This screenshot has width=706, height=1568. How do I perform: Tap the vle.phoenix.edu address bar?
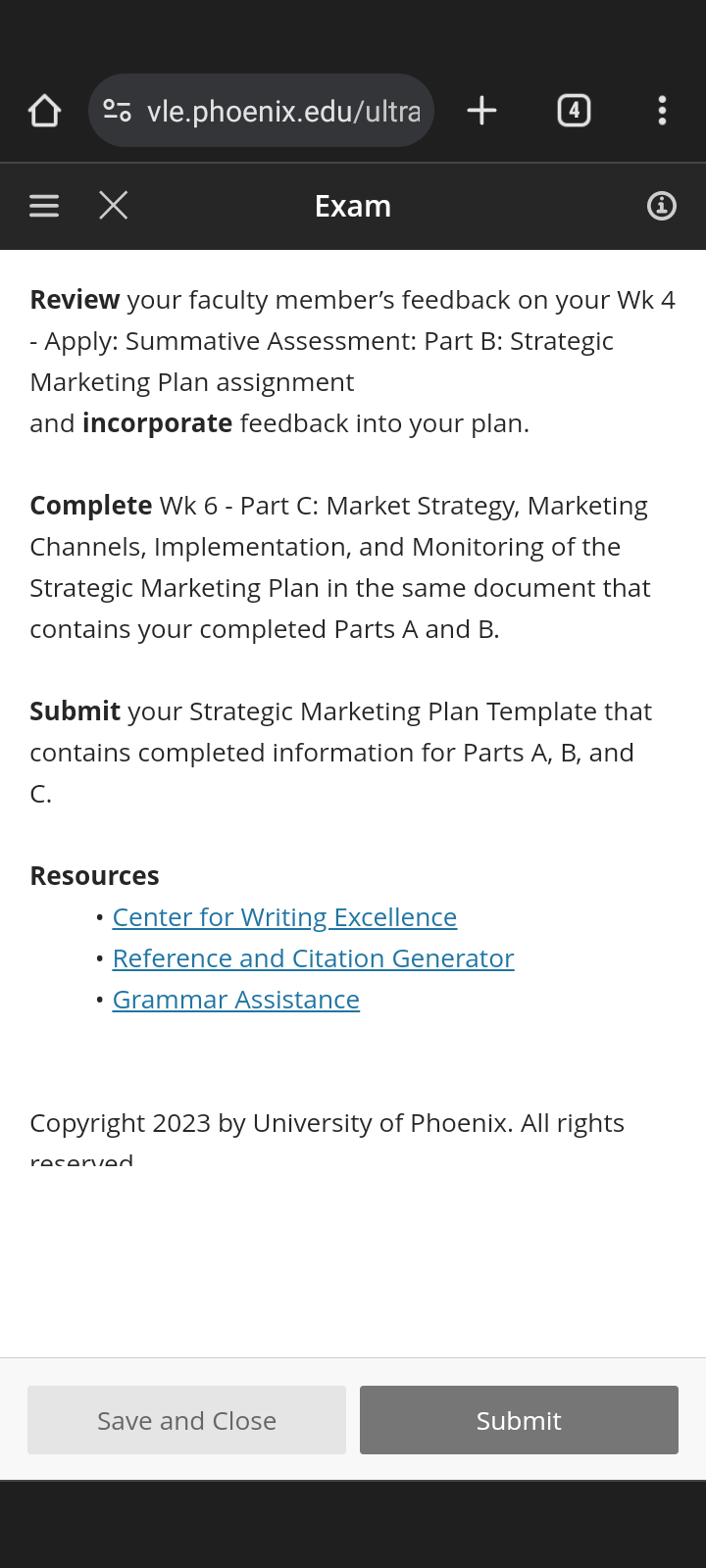point(282,112)
